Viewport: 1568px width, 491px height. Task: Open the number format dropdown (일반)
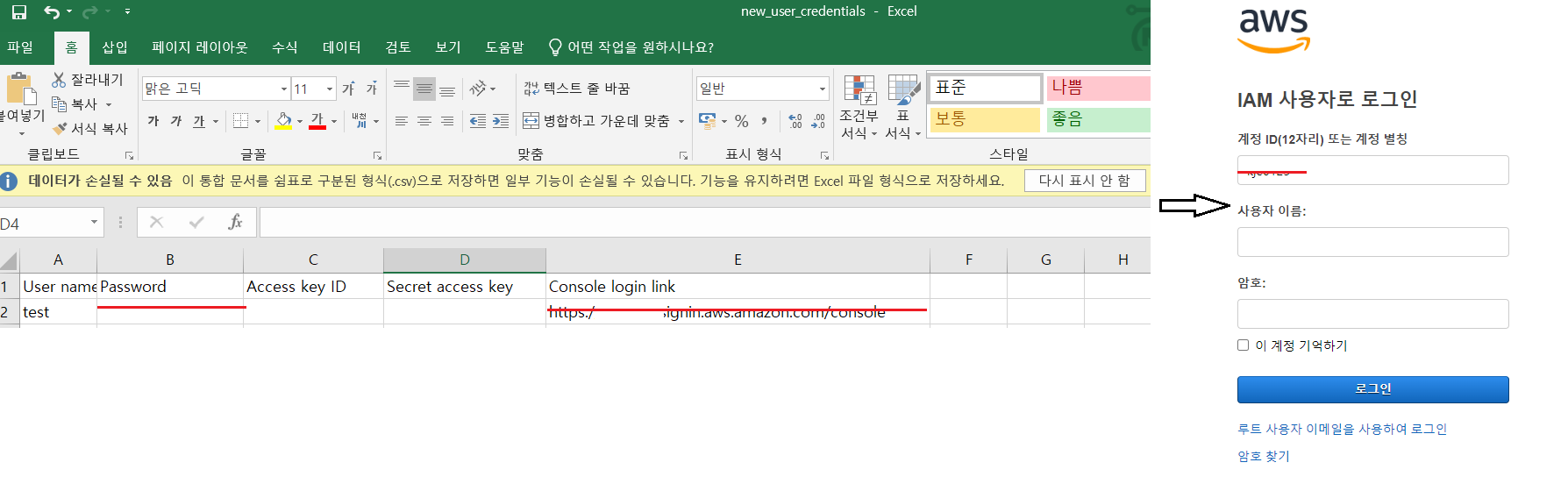(823, 89)
